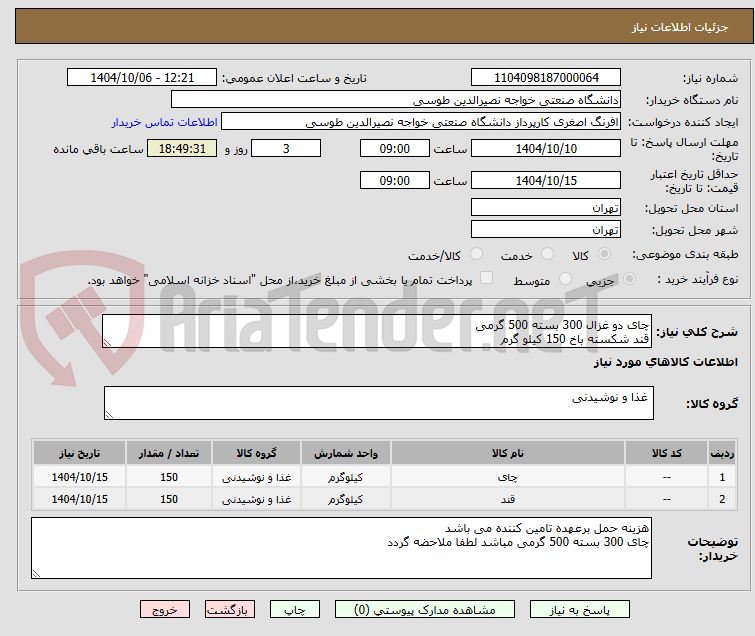Click the اطلاعات کالاهای مورد نیاز heading
This screenshot has height=636, width=755.
tap(665, 362)
